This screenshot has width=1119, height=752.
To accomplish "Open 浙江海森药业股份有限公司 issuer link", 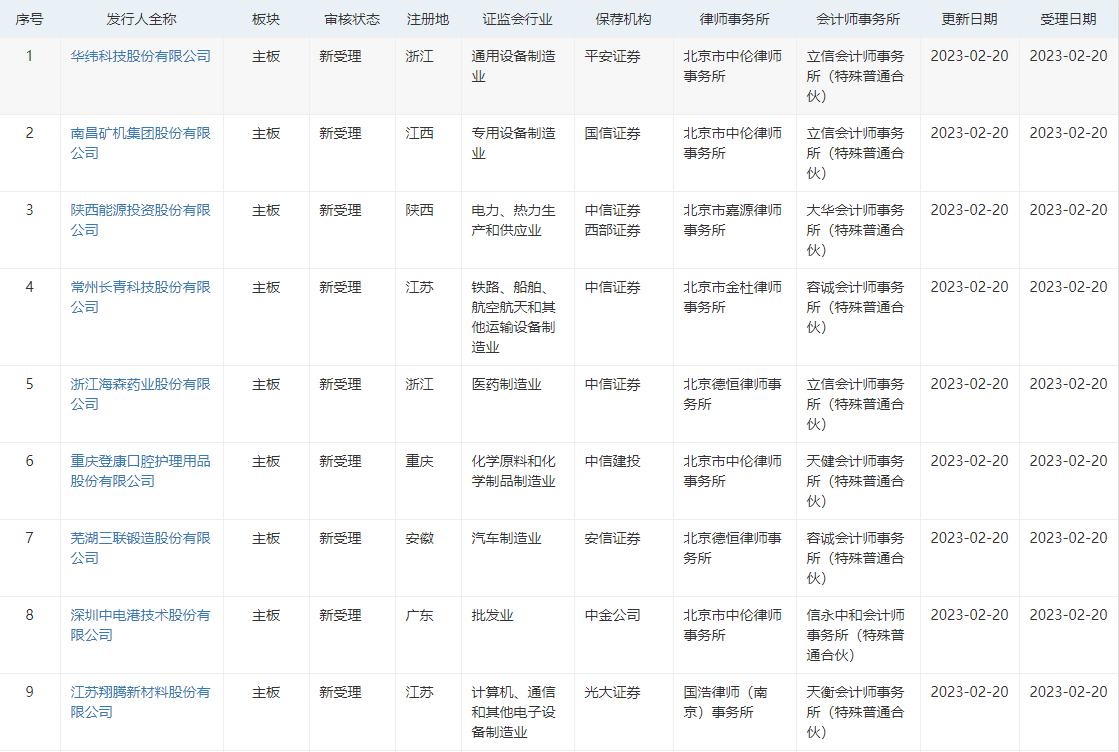I will [x=141, y=395].
